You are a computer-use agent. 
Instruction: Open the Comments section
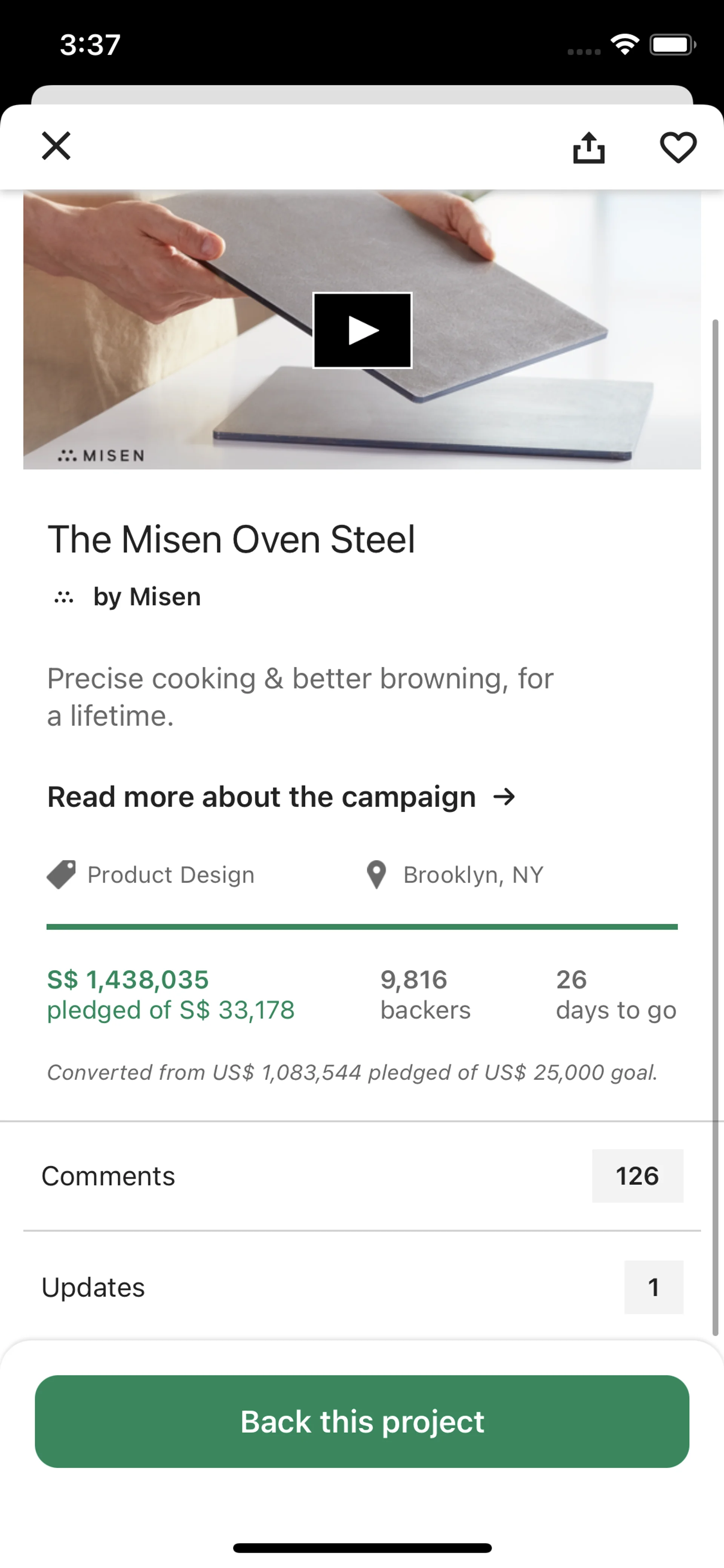(x=108, y=1176)
